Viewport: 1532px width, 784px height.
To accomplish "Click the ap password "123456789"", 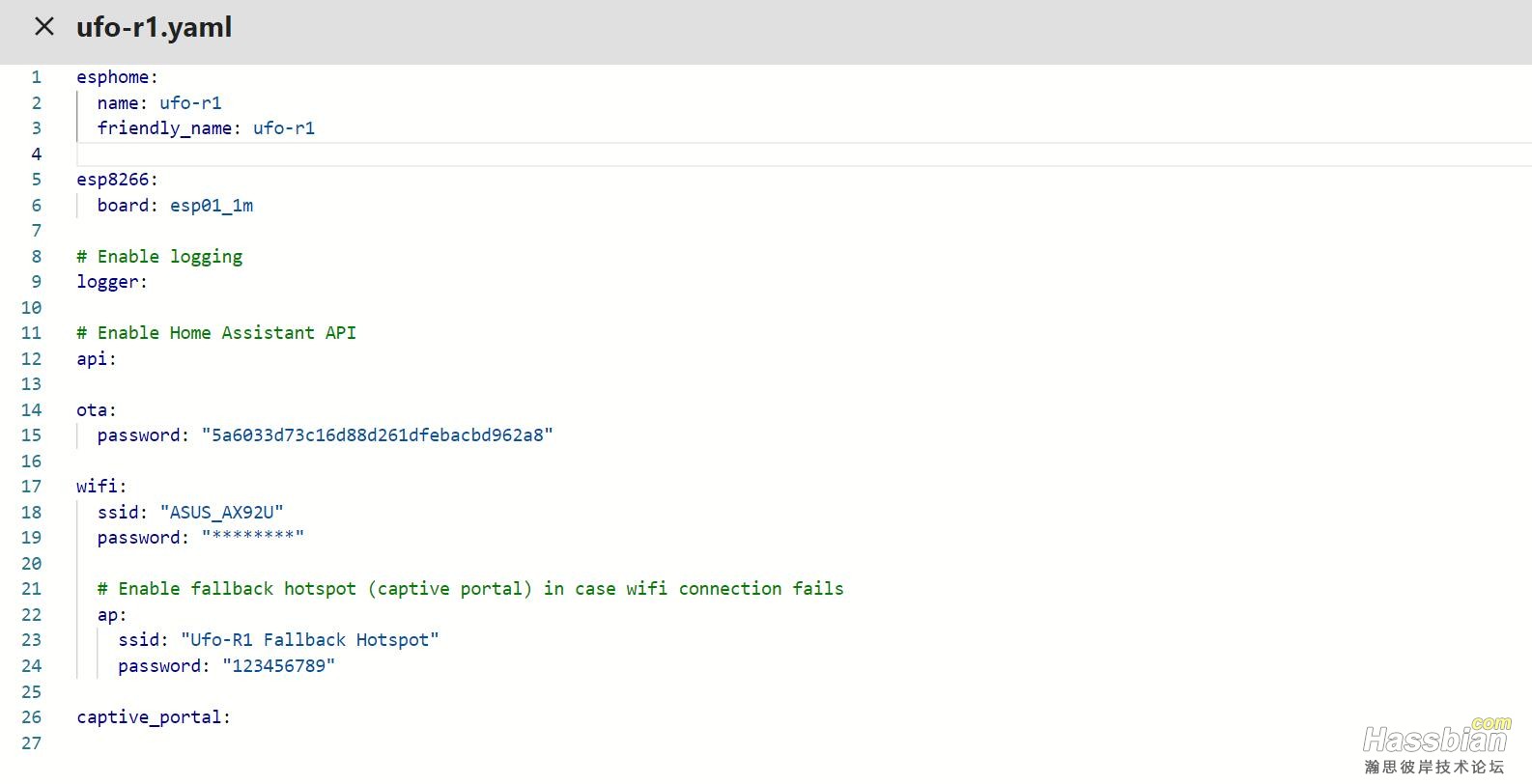I will (278, 666).
